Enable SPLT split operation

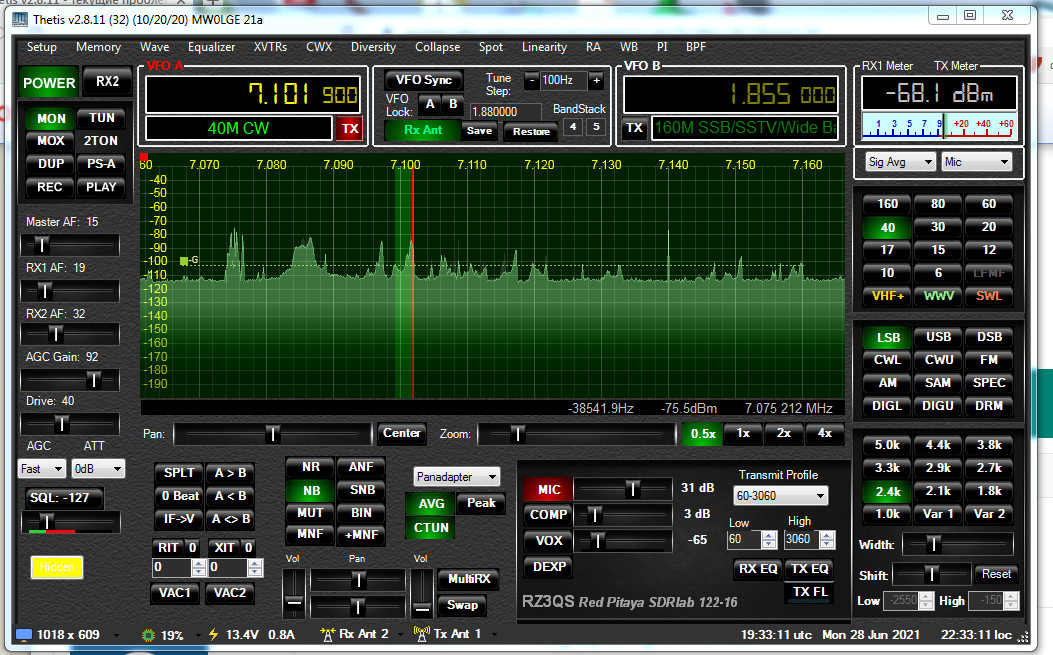point(179,473)
